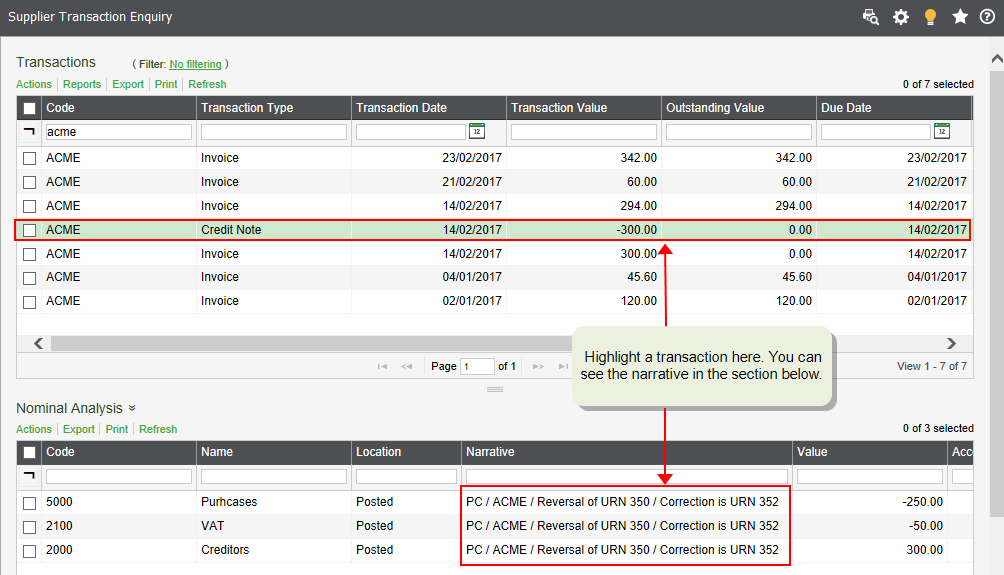Image resolution: width=1004 pixels, height=575 pixels.
Task: Open settings gear icon in header
Action: tap(901, 17)
